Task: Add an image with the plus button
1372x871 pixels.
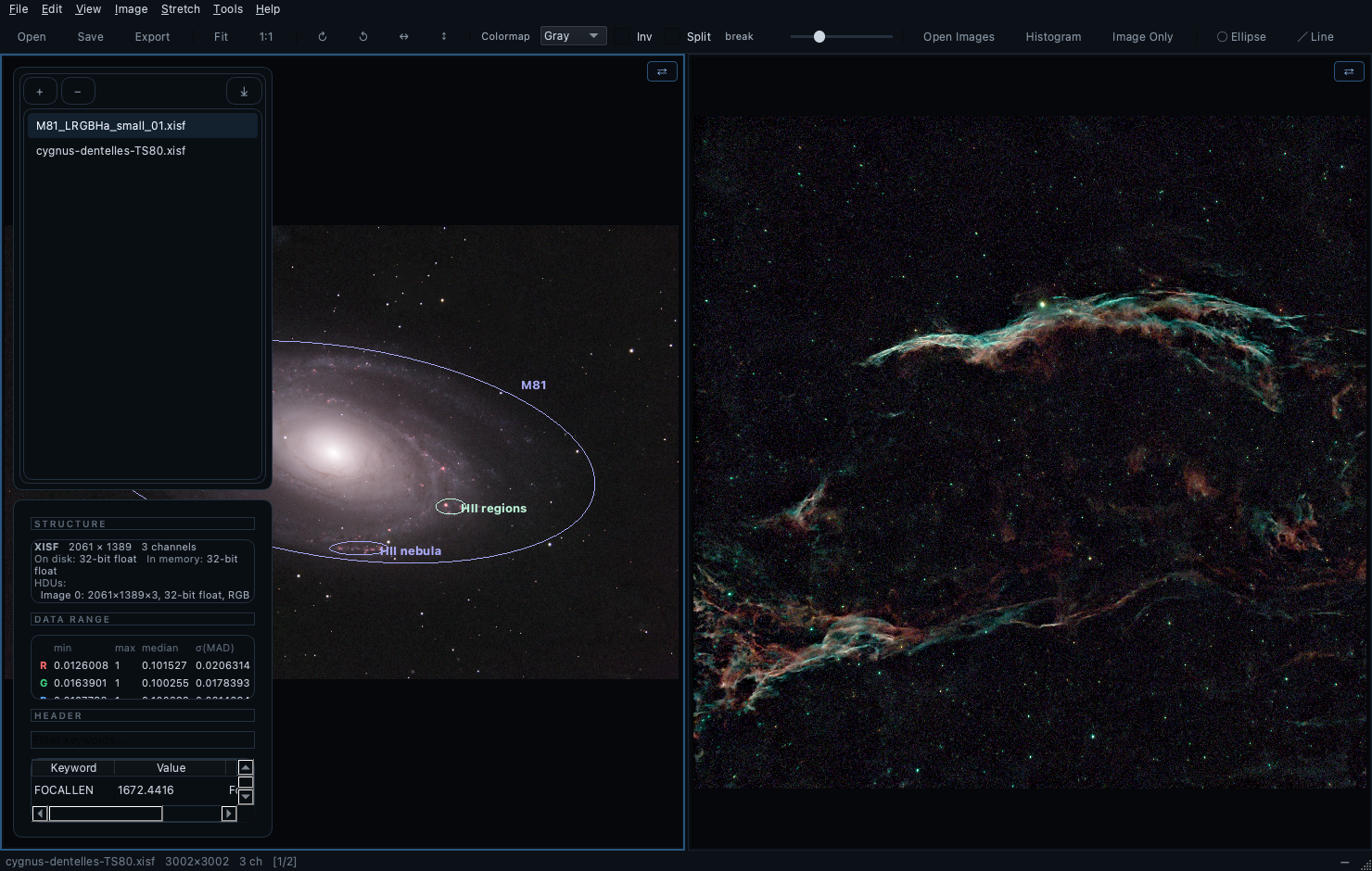Action: pyautogui.click(x=40, y=92)
